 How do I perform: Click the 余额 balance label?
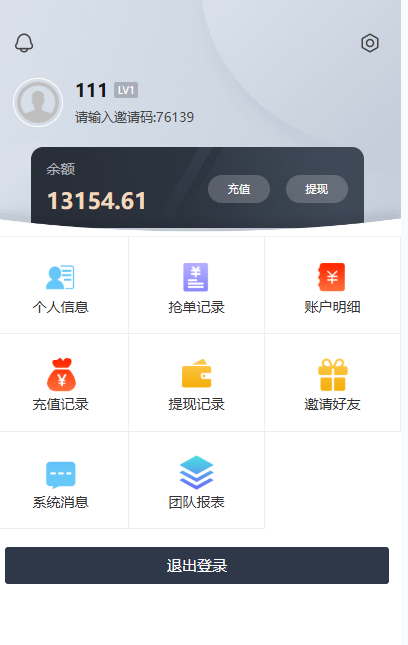coord(60,169)
